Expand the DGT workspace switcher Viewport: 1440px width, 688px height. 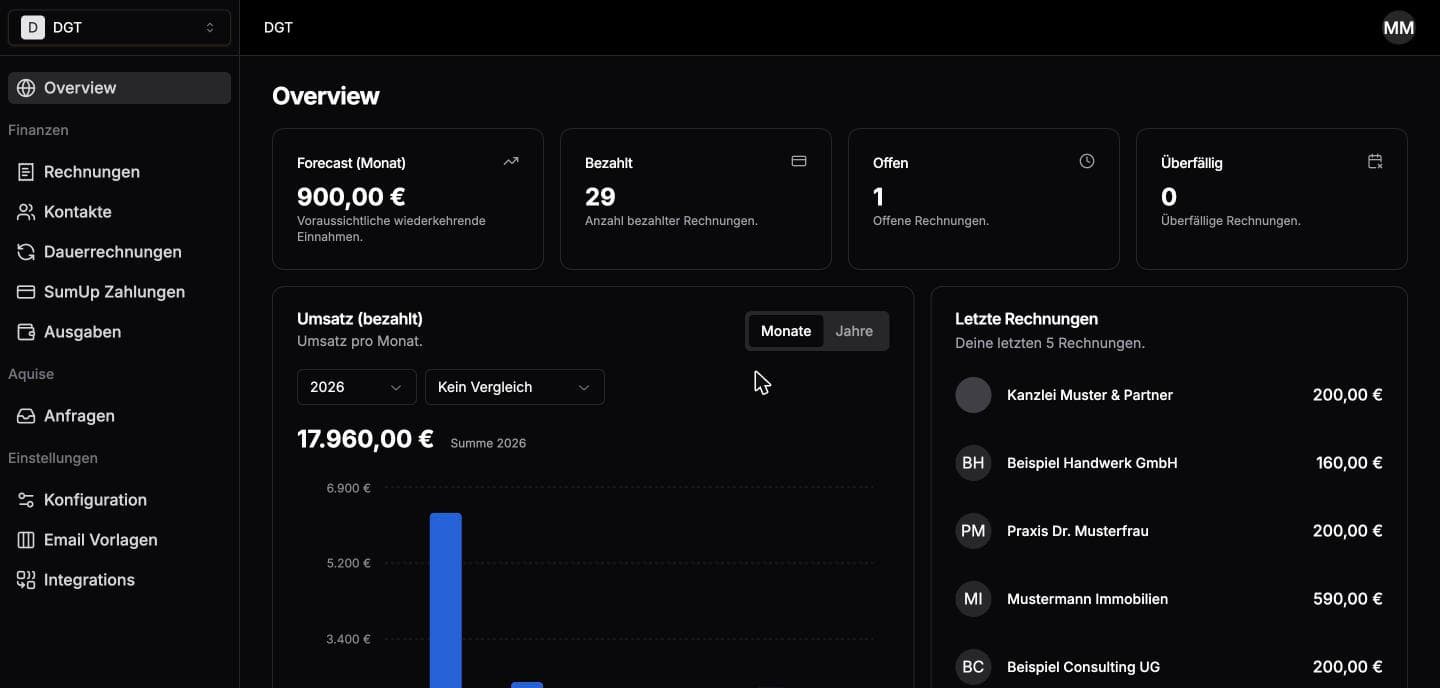tap(119, 28)
